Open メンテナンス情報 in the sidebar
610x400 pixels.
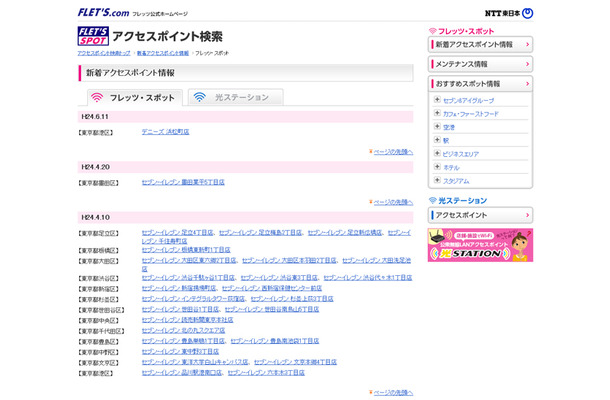tap(480, 64)
